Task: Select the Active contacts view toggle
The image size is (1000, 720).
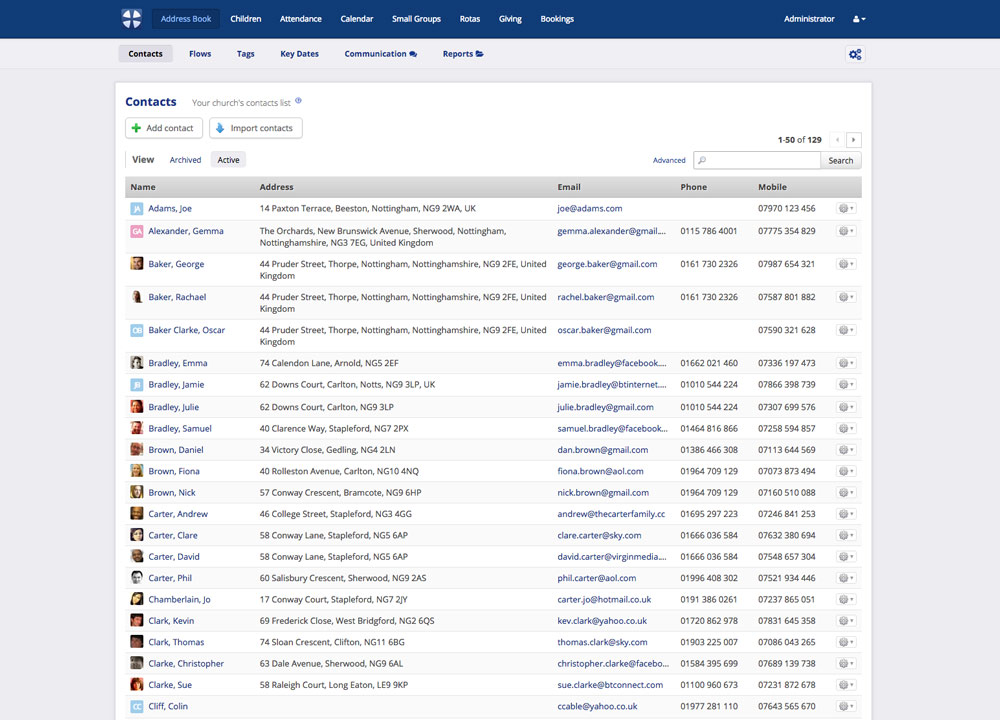Action: point(228,159)
